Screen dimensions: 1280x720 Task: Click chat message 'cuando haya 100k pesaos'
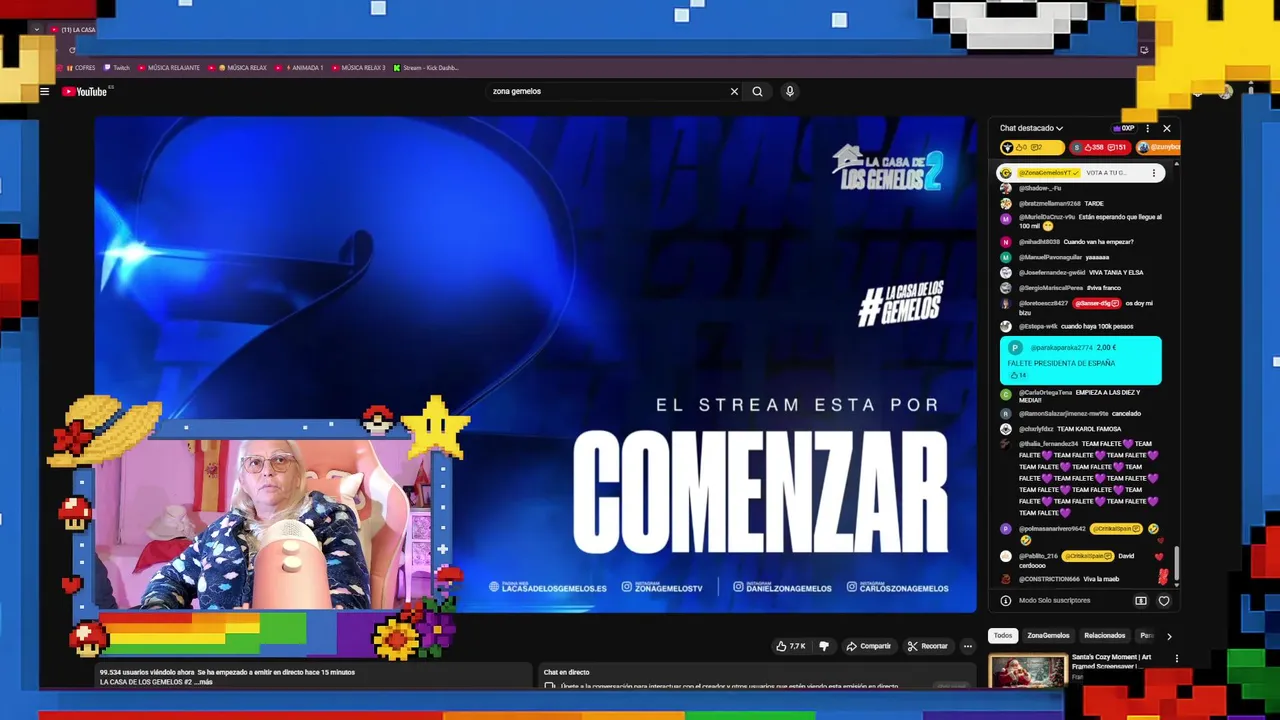pyautogui.click(x=1097, y=326)
